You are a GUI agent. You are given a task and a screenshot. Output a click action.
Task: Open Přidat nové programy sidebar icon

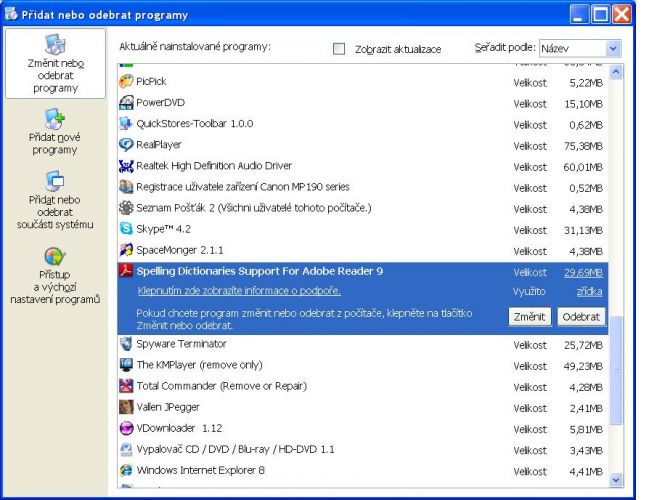coord(55,119)
